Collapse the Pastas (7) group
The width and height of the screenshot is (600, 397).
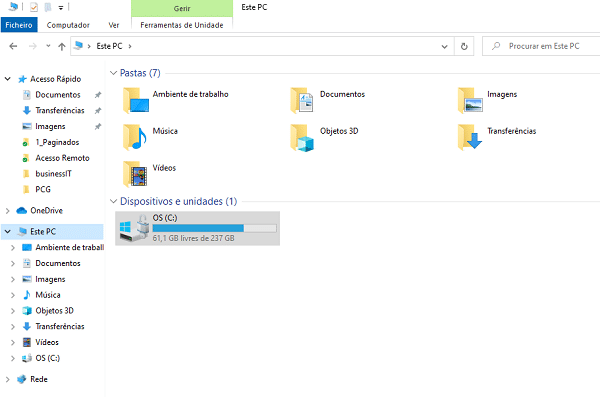(x=113, y=73)
